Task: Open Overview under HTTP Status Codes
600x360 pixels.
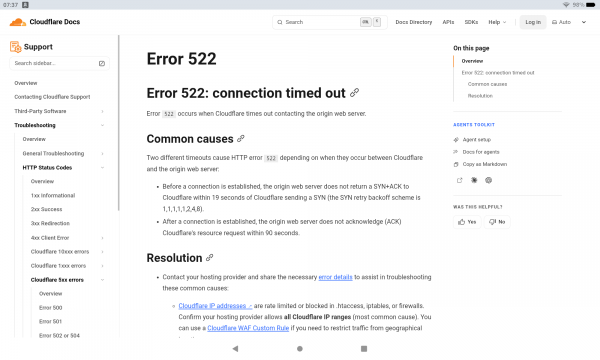Action: pyautogui.click(x=42, y=181)
